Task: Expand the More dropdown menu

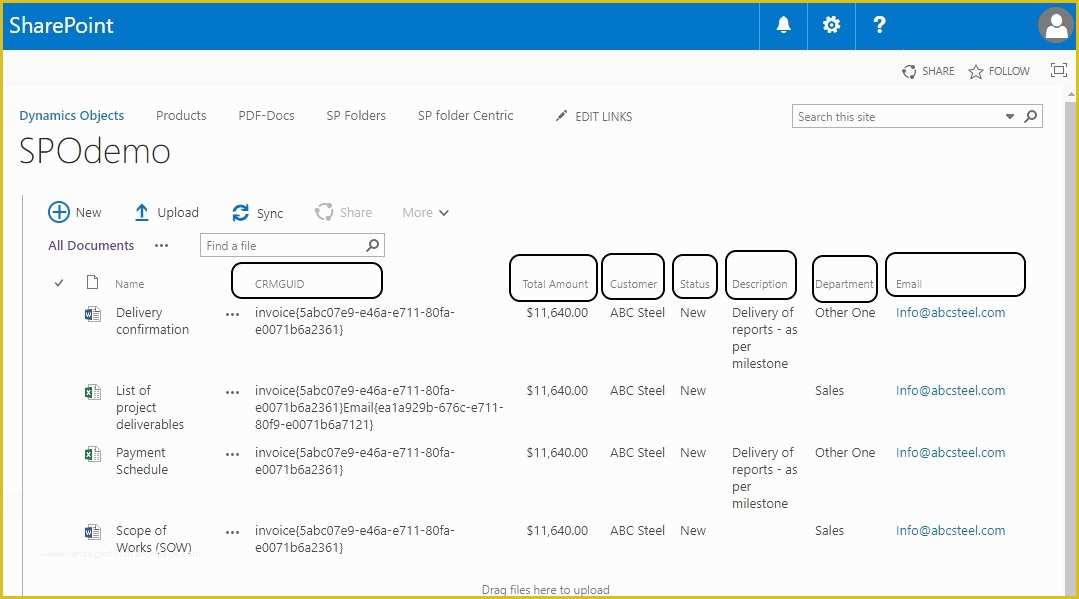Action: coord(425,213)
